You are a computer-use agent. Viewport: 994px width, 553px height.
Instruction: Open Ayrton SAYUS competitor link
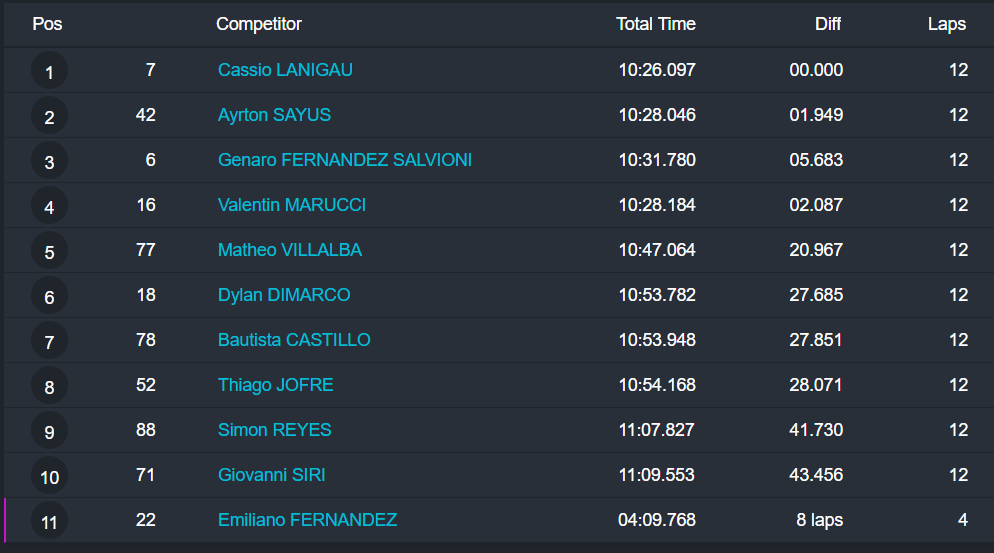click(274, 115)
